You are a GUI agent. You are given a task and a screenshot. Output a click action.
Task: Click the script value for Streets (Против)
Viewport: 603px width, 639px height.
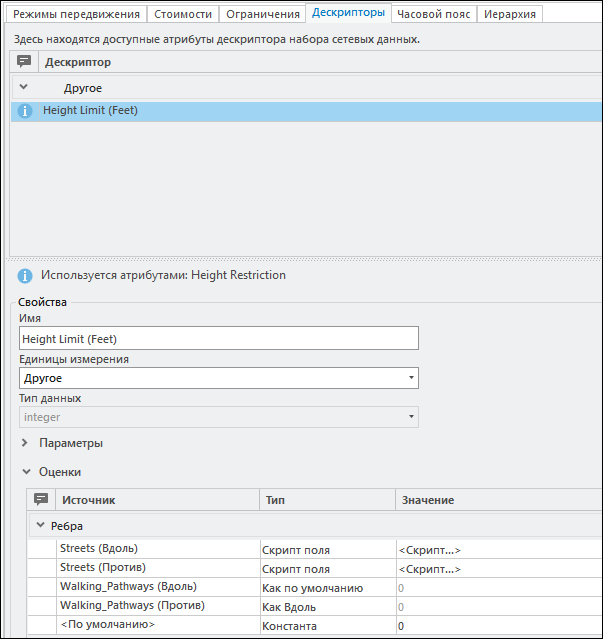(430, 569)
